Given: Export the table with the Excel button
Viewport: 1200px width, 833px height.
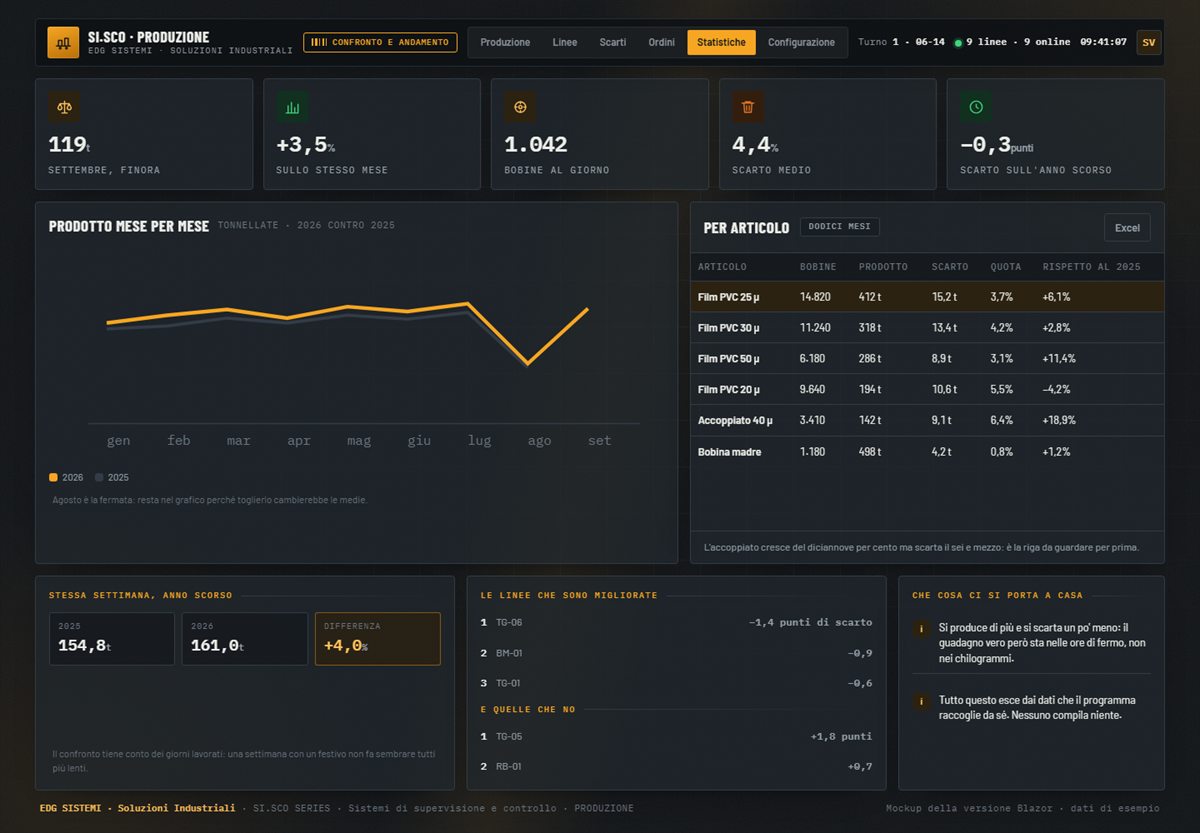Looking at the screenshot, I should click(1127, 228).
